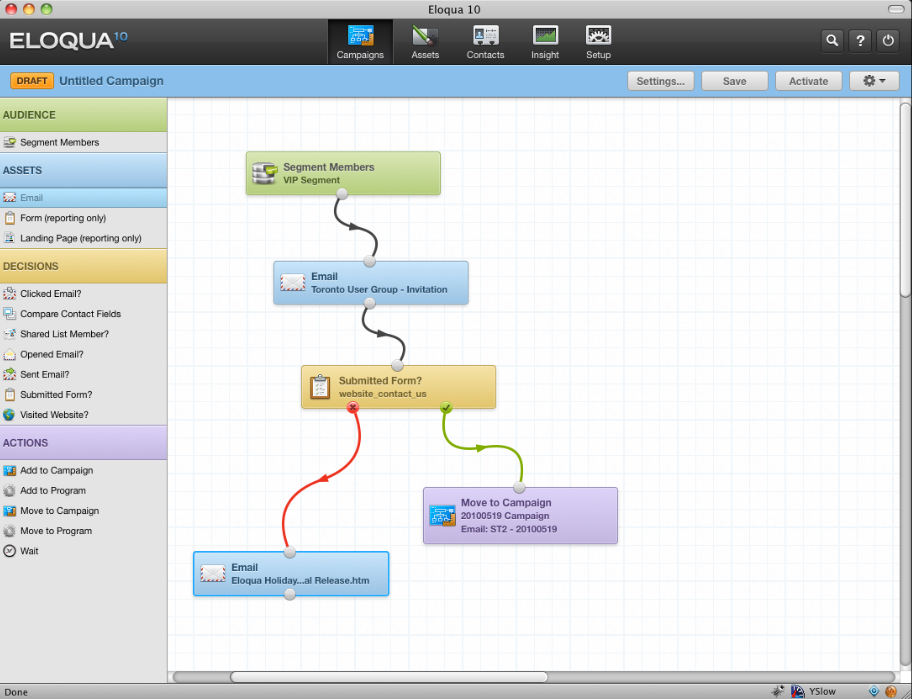
Task: Open the Insight tab
Action: tap(545, 41)
